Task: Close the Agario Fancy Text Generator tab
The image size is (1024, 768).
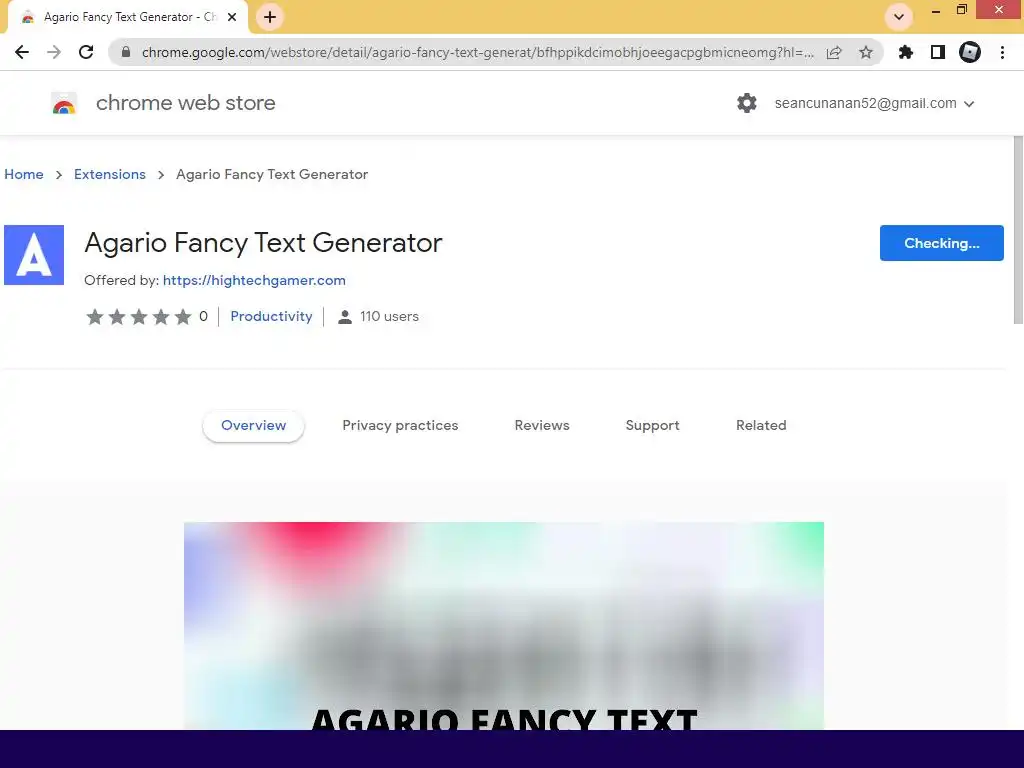Action: click(x=232, y=18)
